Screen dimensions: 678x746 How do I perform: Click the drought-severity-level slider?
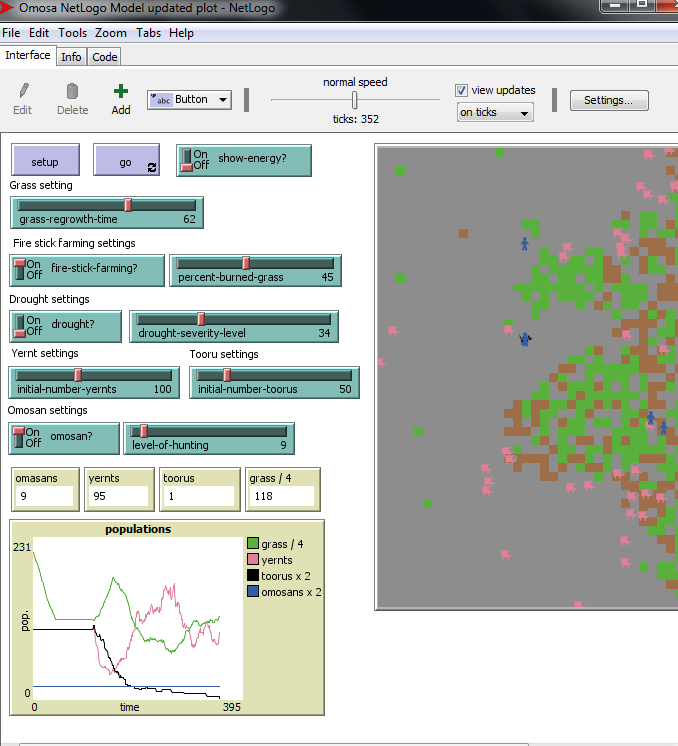(234, 326)
